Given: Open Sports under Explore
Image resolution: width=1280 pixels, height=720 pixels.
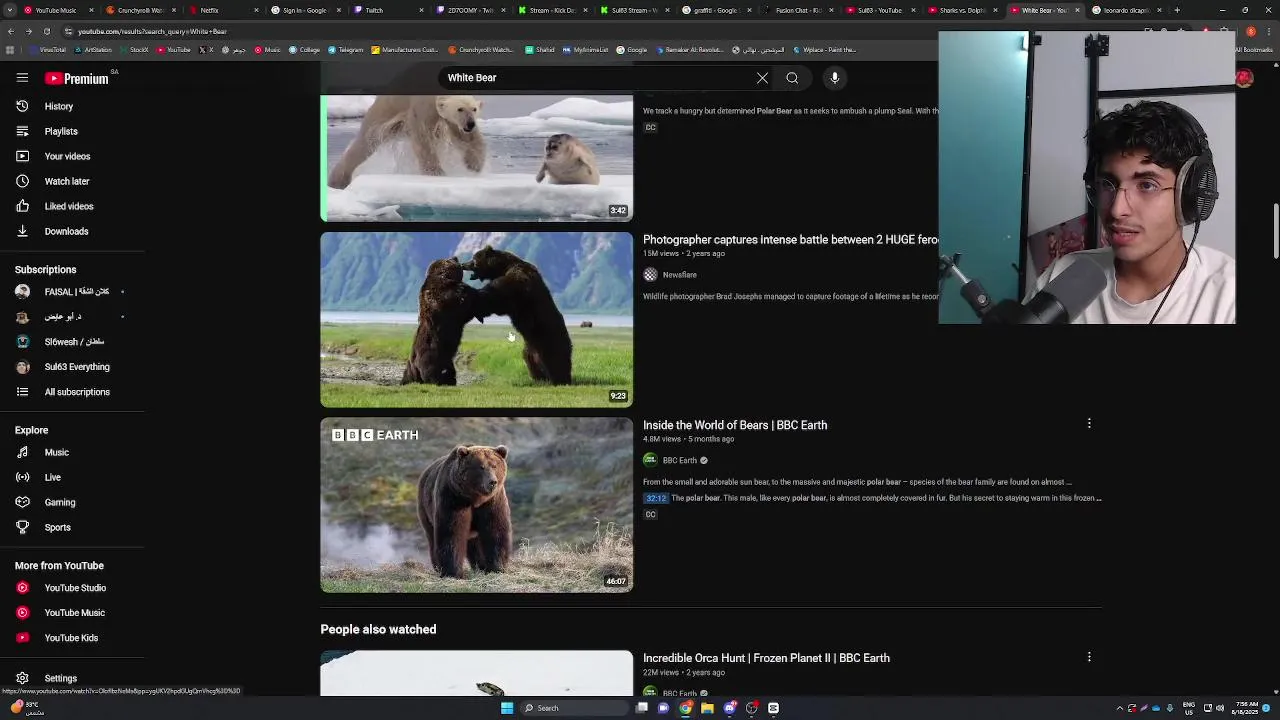Looking at the screenshot, I should (57, 527).
